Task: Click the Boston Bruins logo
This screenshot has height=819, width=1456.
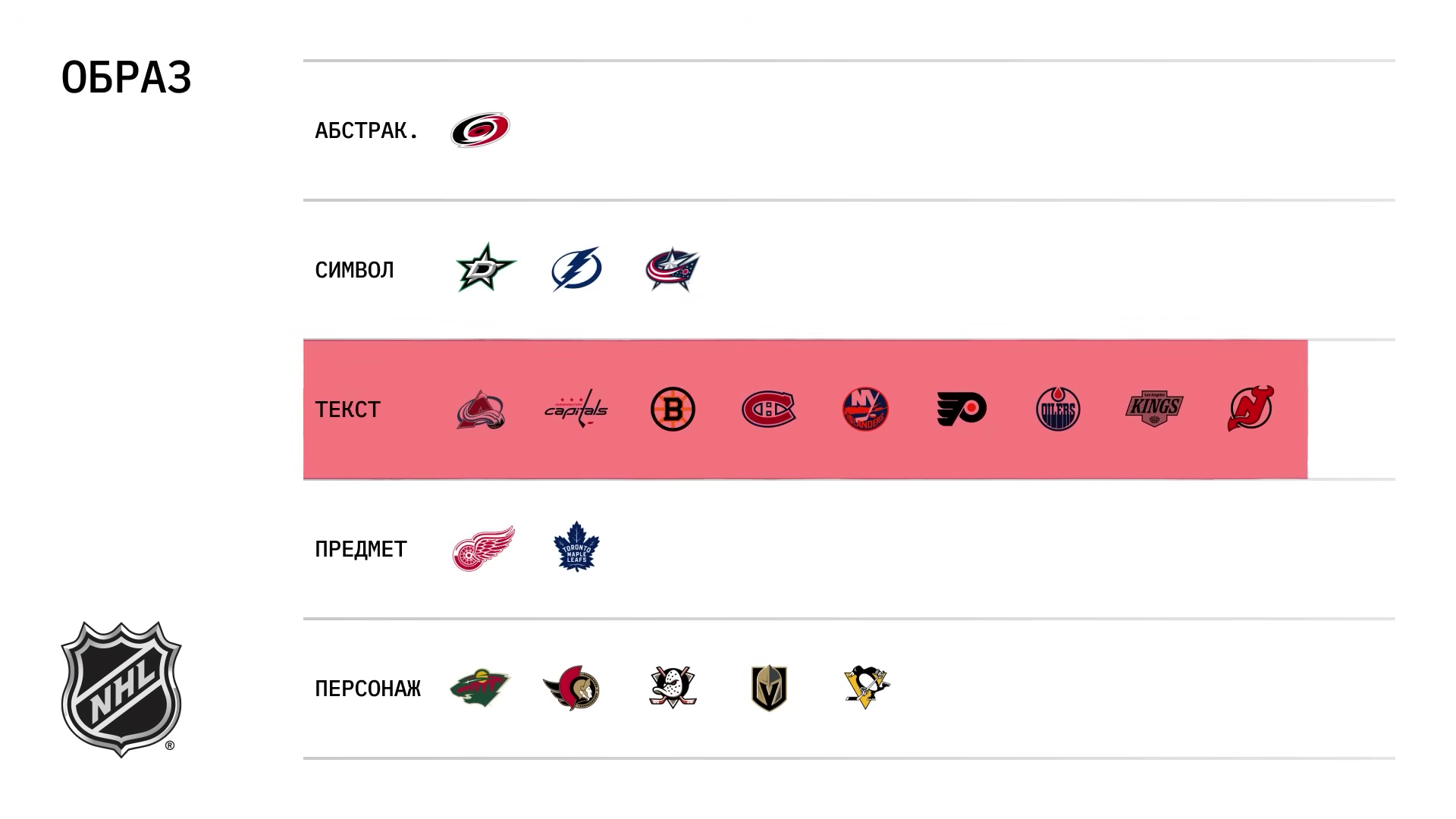Action: (x=673, y=409)
